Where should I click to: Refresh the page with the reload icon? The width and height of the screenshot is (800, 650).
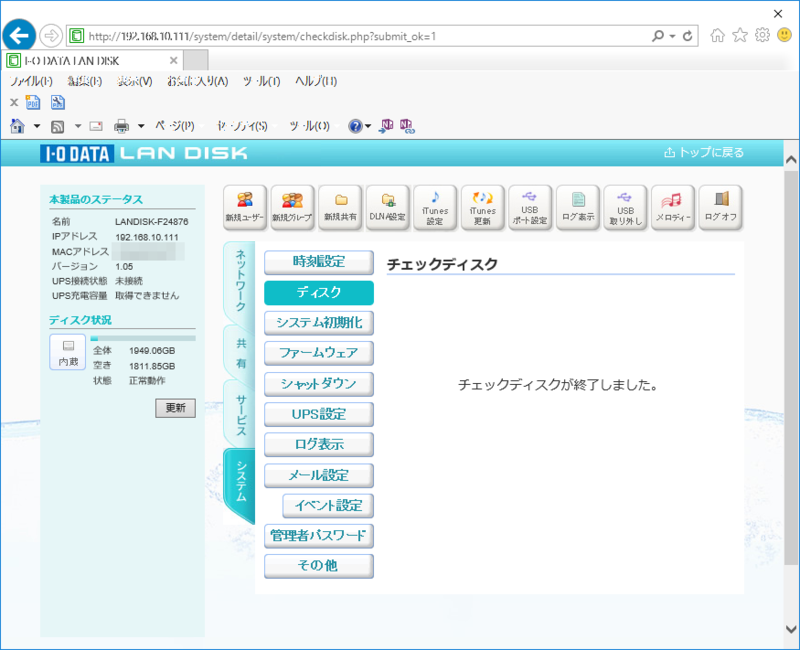click(687, 36)
